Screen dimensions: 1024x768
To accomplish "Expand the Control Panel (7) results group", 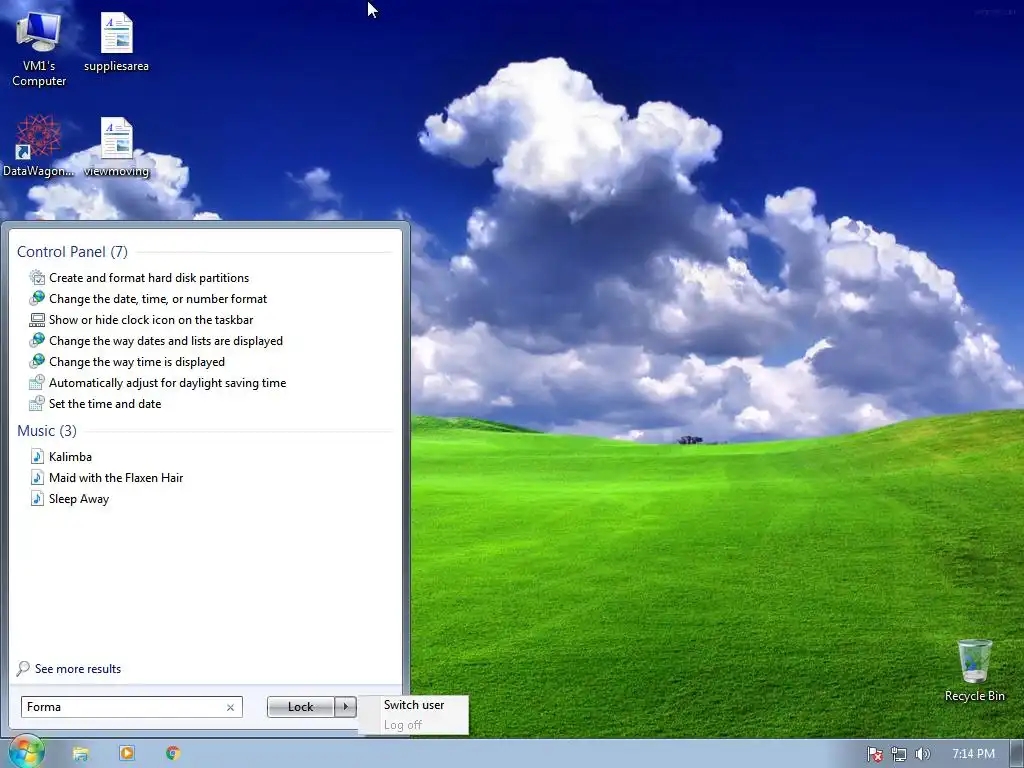I will (72, 251).
